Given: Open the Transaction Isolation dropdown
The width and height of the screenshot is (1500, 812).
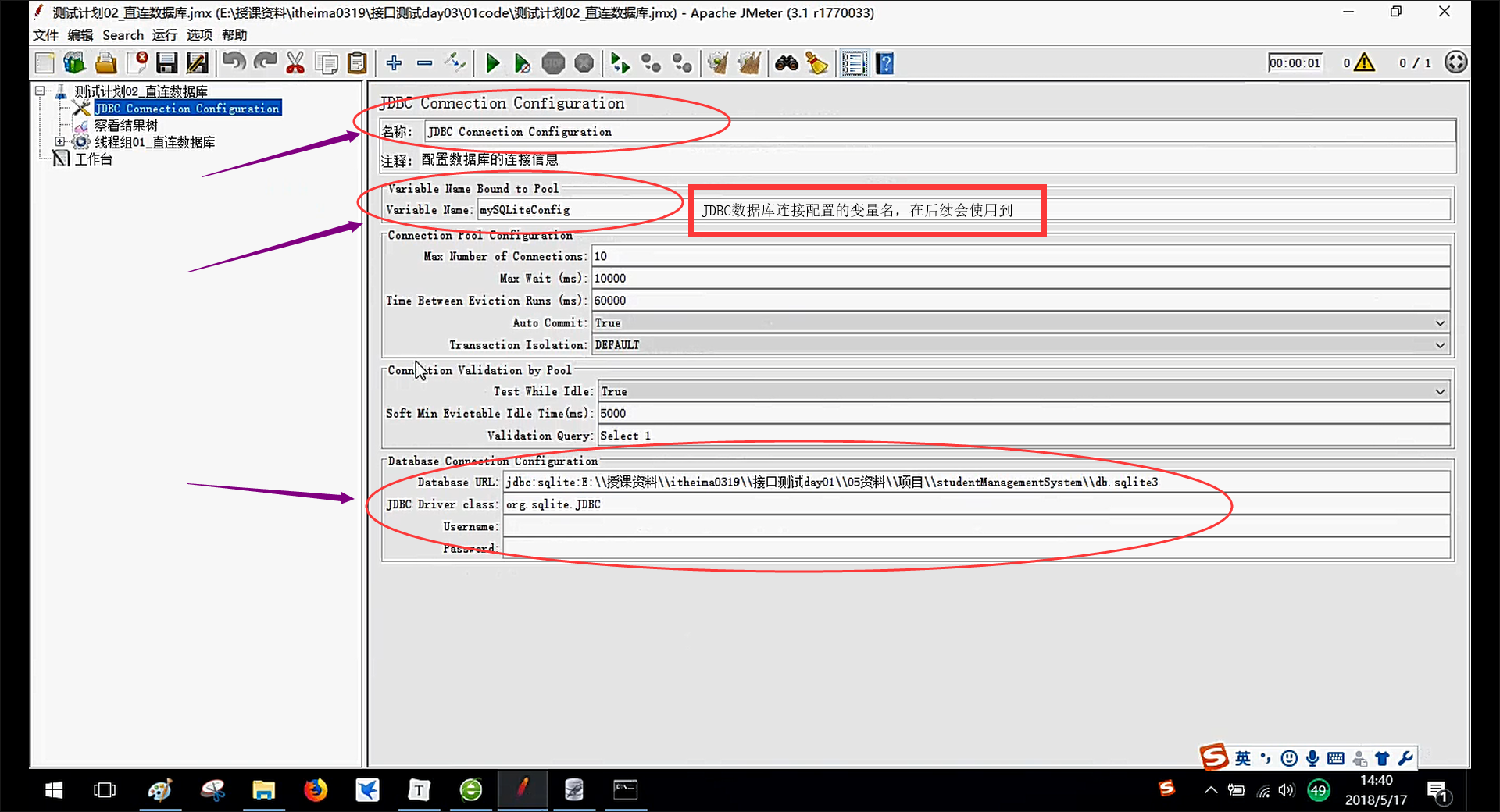Looking at the screenshot, I should (1020, 344).
